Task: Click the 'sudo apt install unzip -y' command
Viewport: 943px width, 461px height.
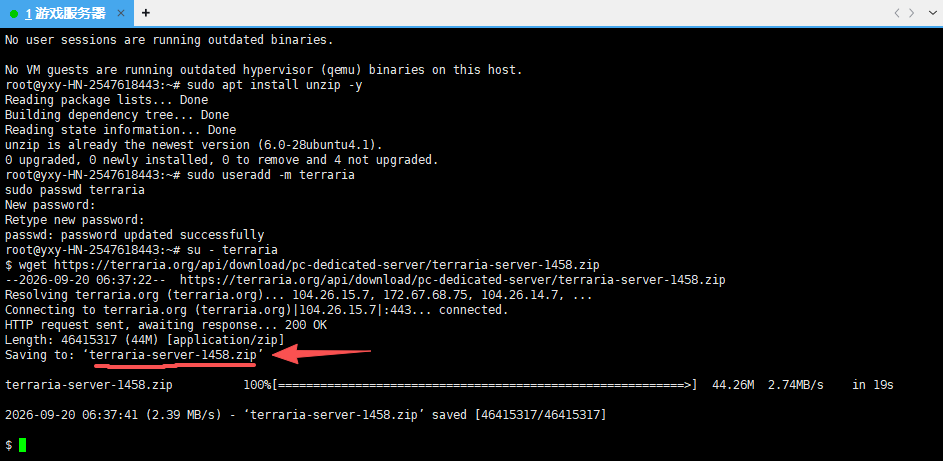Action: [274, 85]
